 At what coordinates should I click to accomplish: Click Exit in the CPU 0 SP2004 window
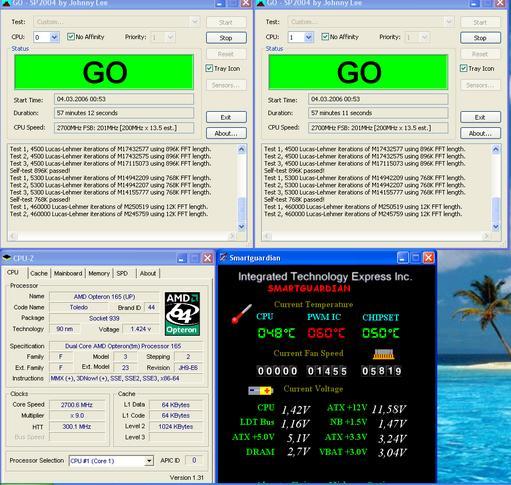click(226, 117)
